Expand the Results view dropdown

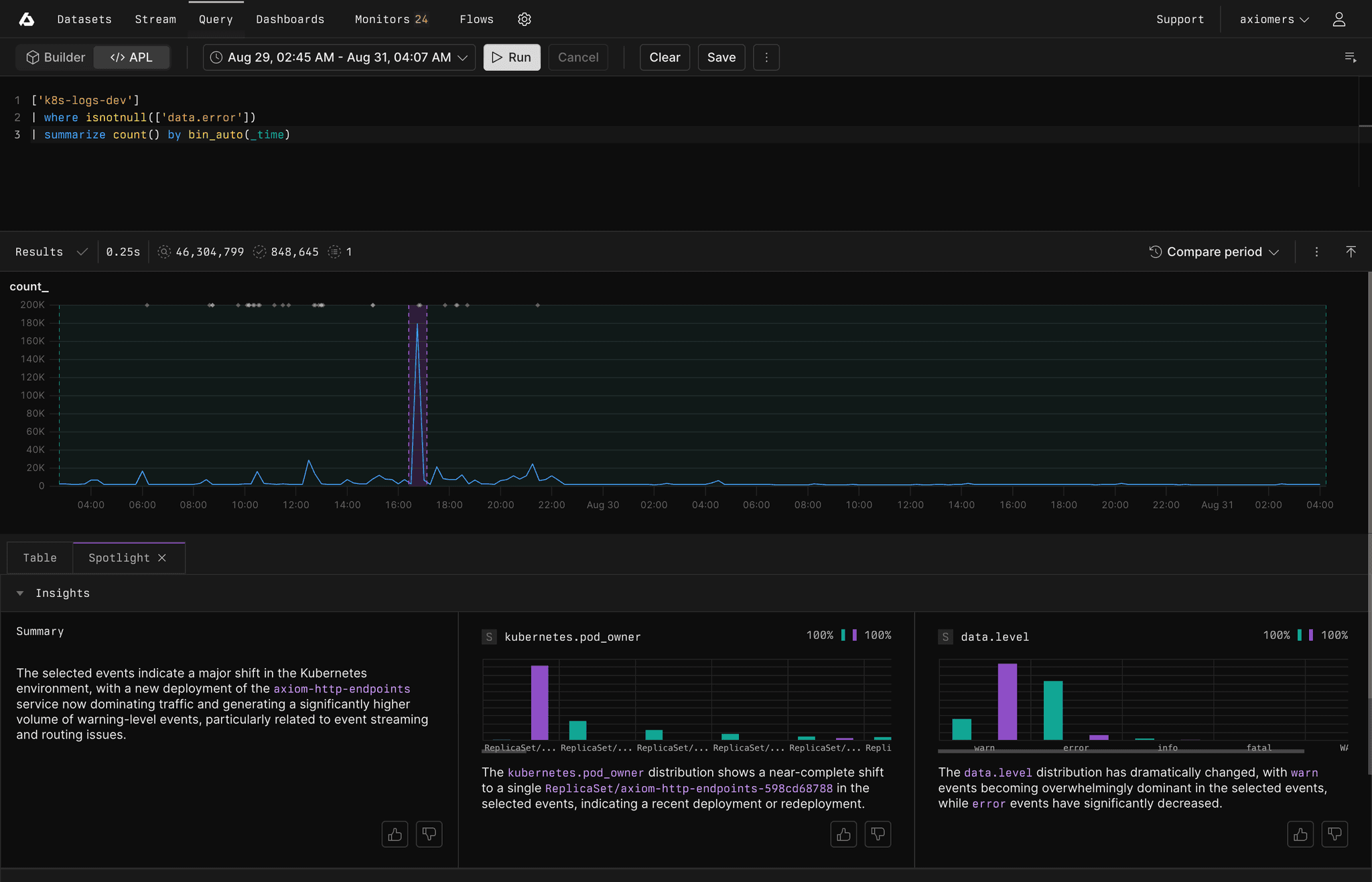coord(82,251)
